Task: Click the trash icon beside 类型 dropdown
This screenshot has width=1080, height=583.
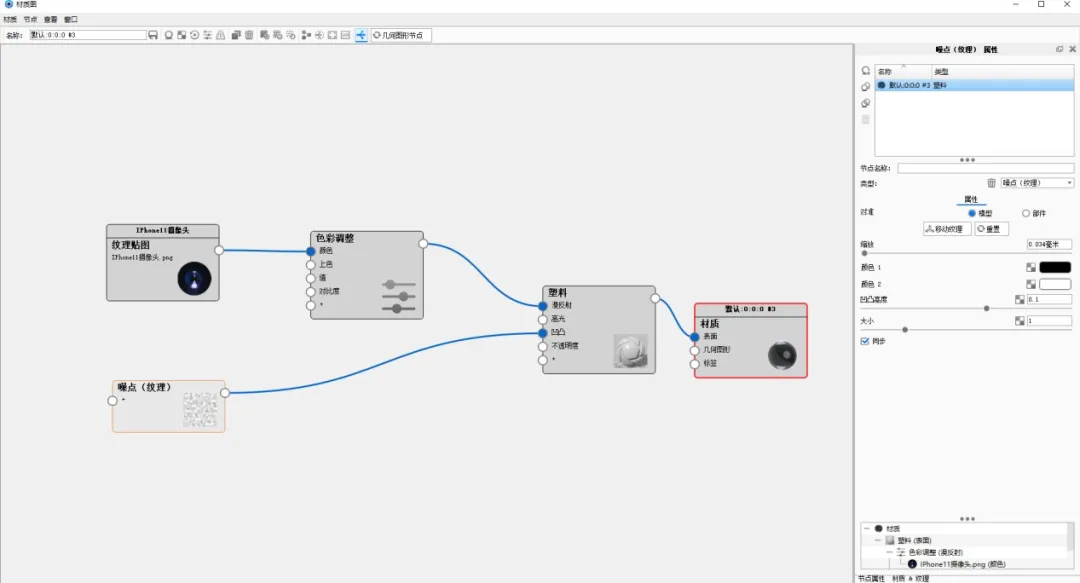Action: pos(991,183)
